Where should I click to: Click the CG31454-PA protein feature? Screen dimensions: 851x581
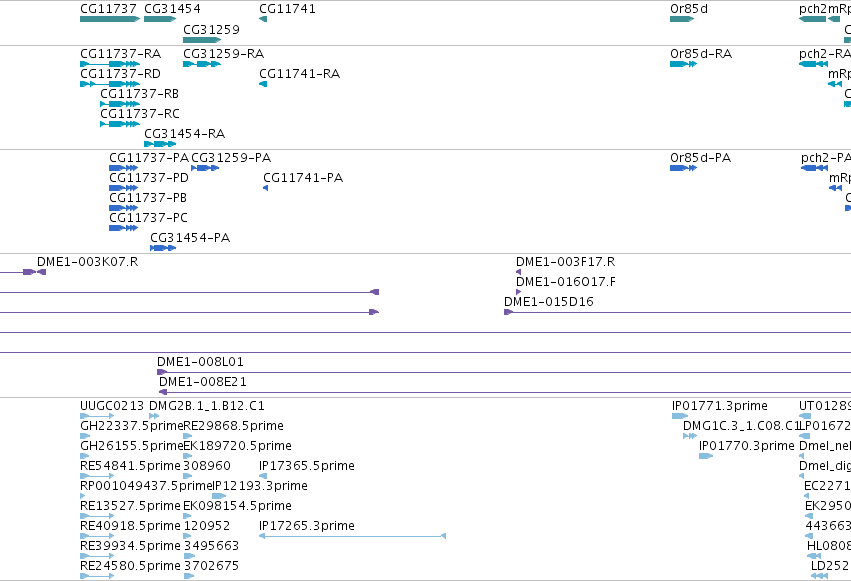pyautogui.click(x=163, y=248)
